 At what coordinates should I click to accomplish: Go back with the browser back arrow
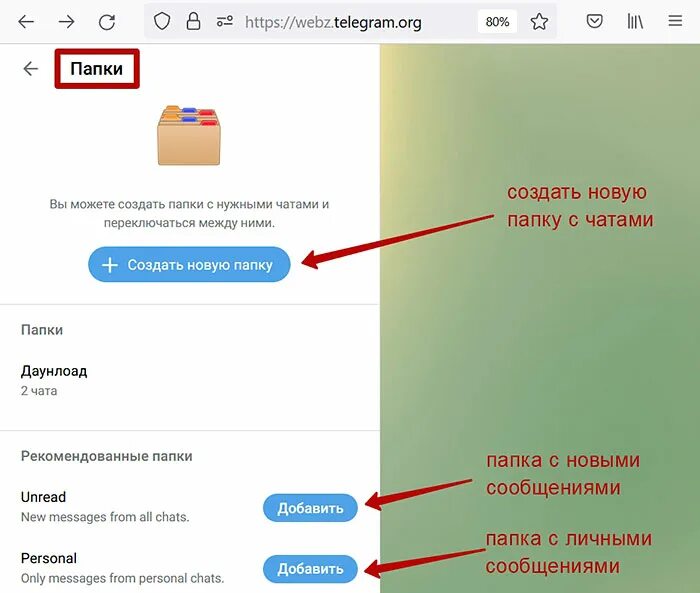(x=26, y=21)
